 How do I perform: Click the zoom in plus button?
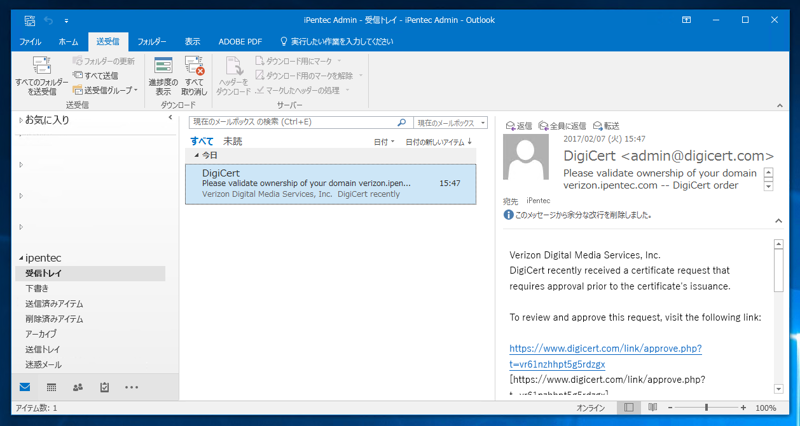(743, 408)
